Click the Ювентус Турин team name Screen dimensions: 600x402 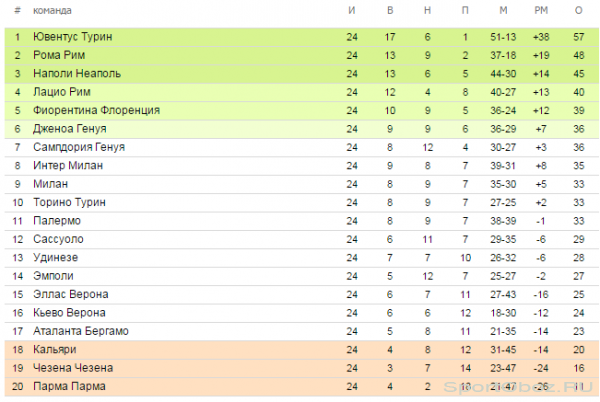[73, 37]
